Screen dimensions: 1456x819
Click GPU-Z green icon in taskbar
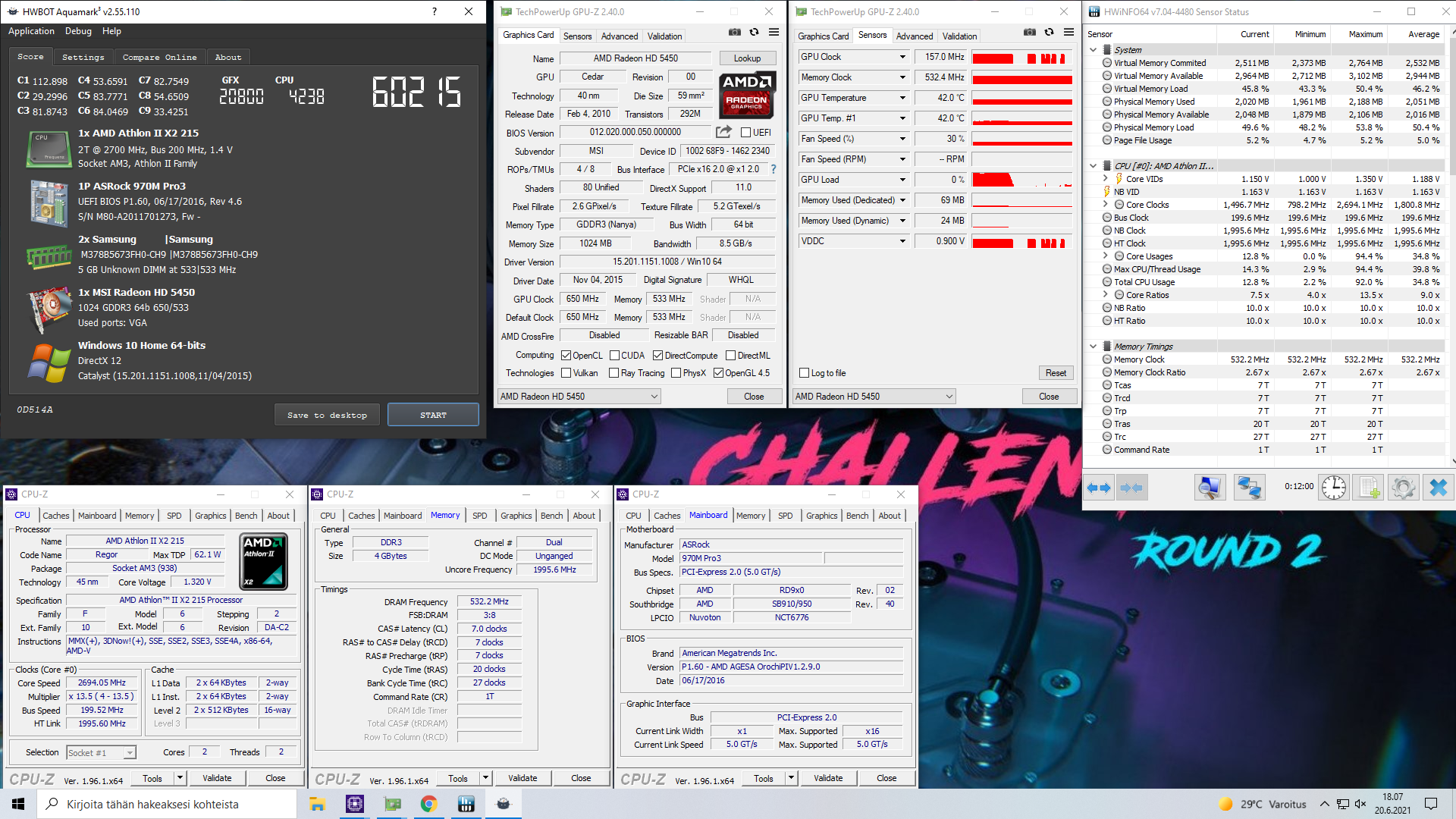pos(392,804)
